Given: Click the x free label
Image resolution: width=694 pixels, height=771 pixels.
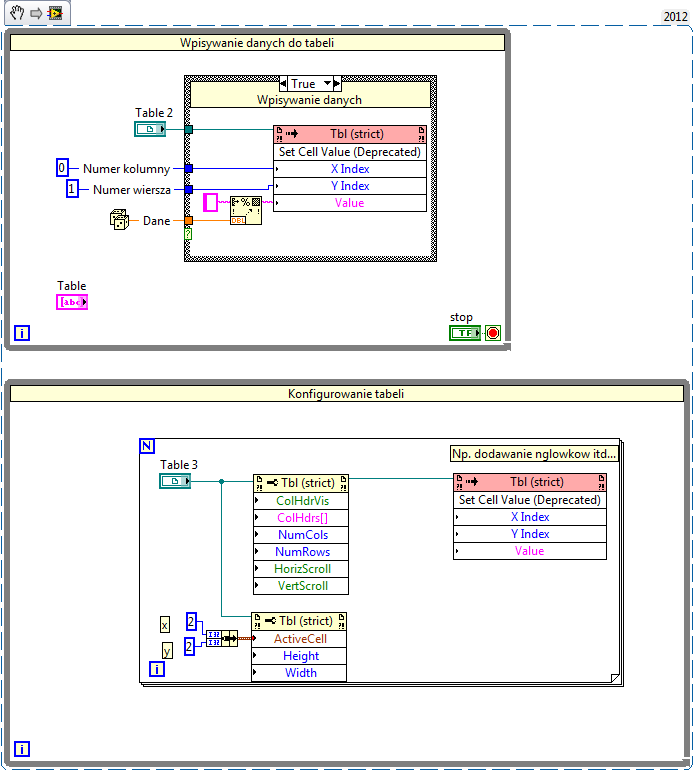Looking at the screenshot, I should pyautogui.click(x=165, y=625).
